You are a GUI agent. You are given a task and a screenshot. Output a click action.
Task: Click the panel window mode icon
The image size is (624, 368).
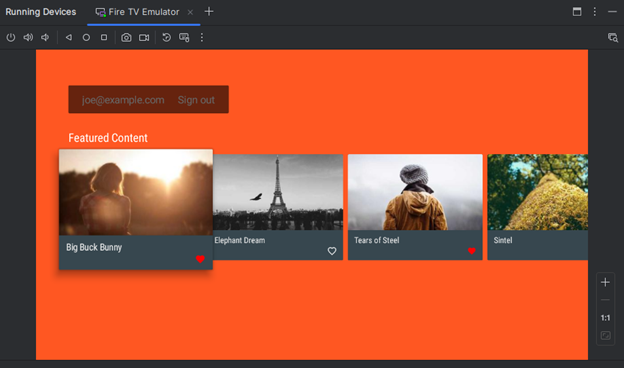[x=577, y=12]
